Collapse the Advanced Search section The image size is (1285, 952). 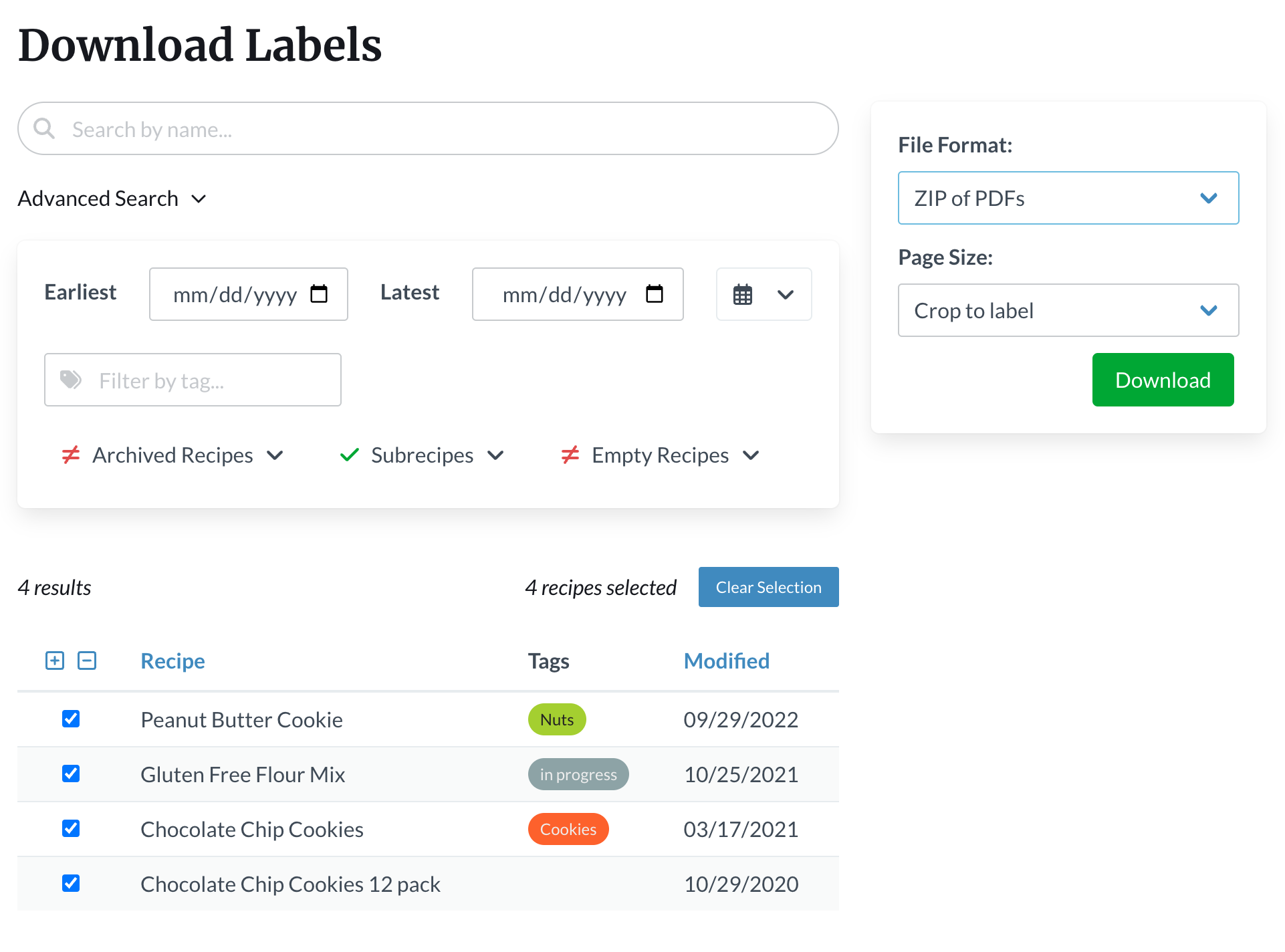tap(112, 199)
